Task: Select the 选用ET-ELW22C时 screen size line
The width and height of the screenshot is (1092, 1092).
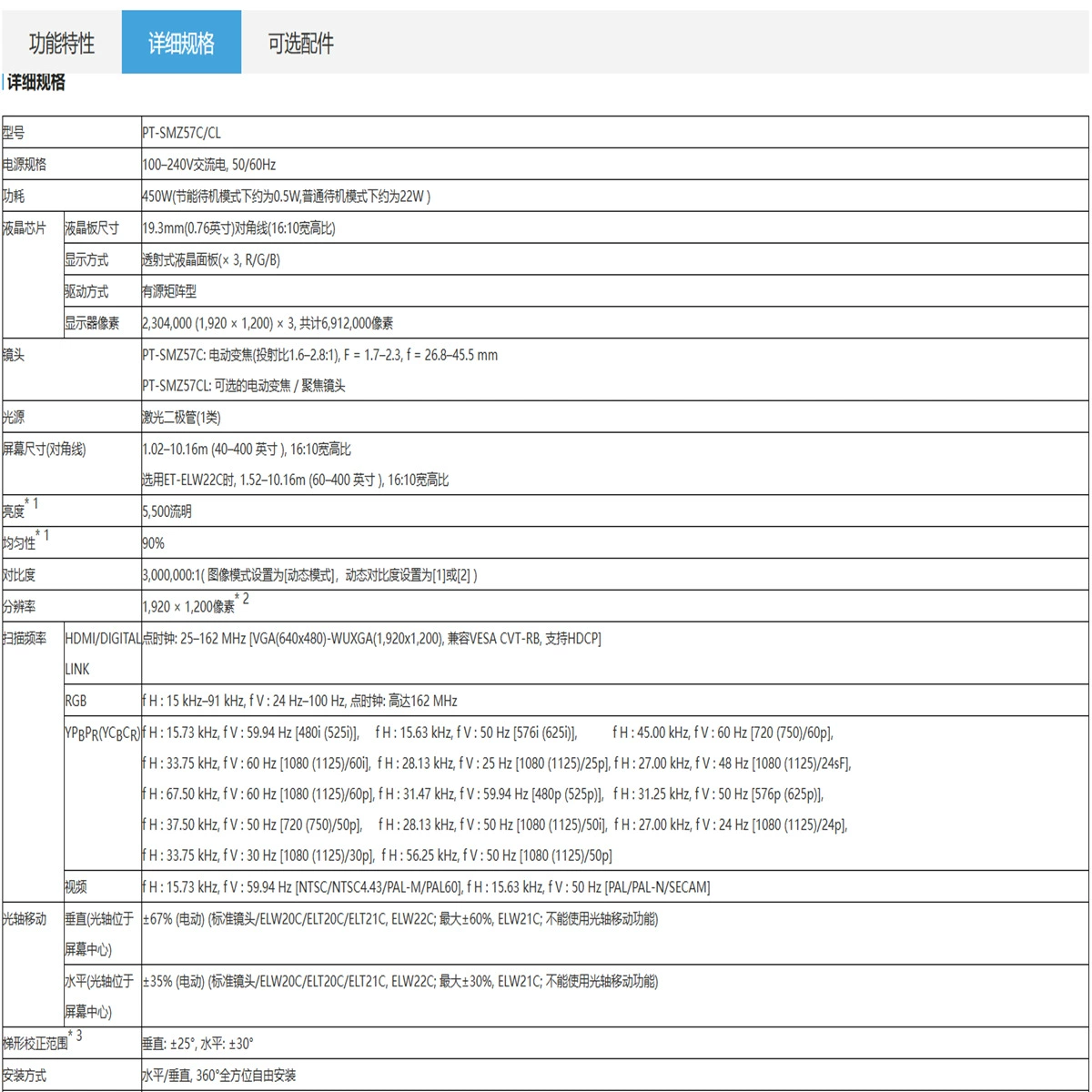Action: 296,480
